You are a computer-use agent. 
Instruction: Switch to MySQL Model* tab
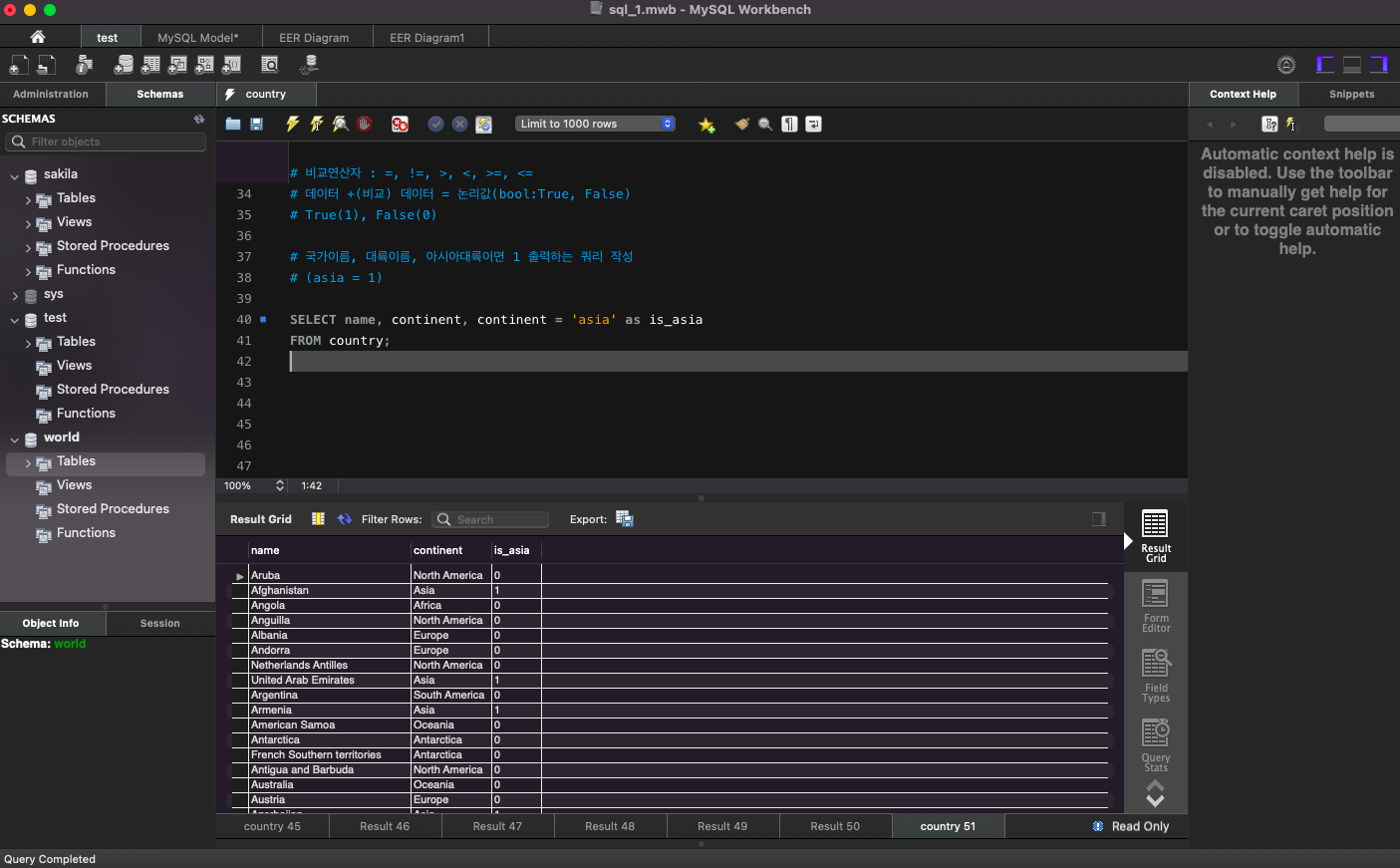point(198,38)
